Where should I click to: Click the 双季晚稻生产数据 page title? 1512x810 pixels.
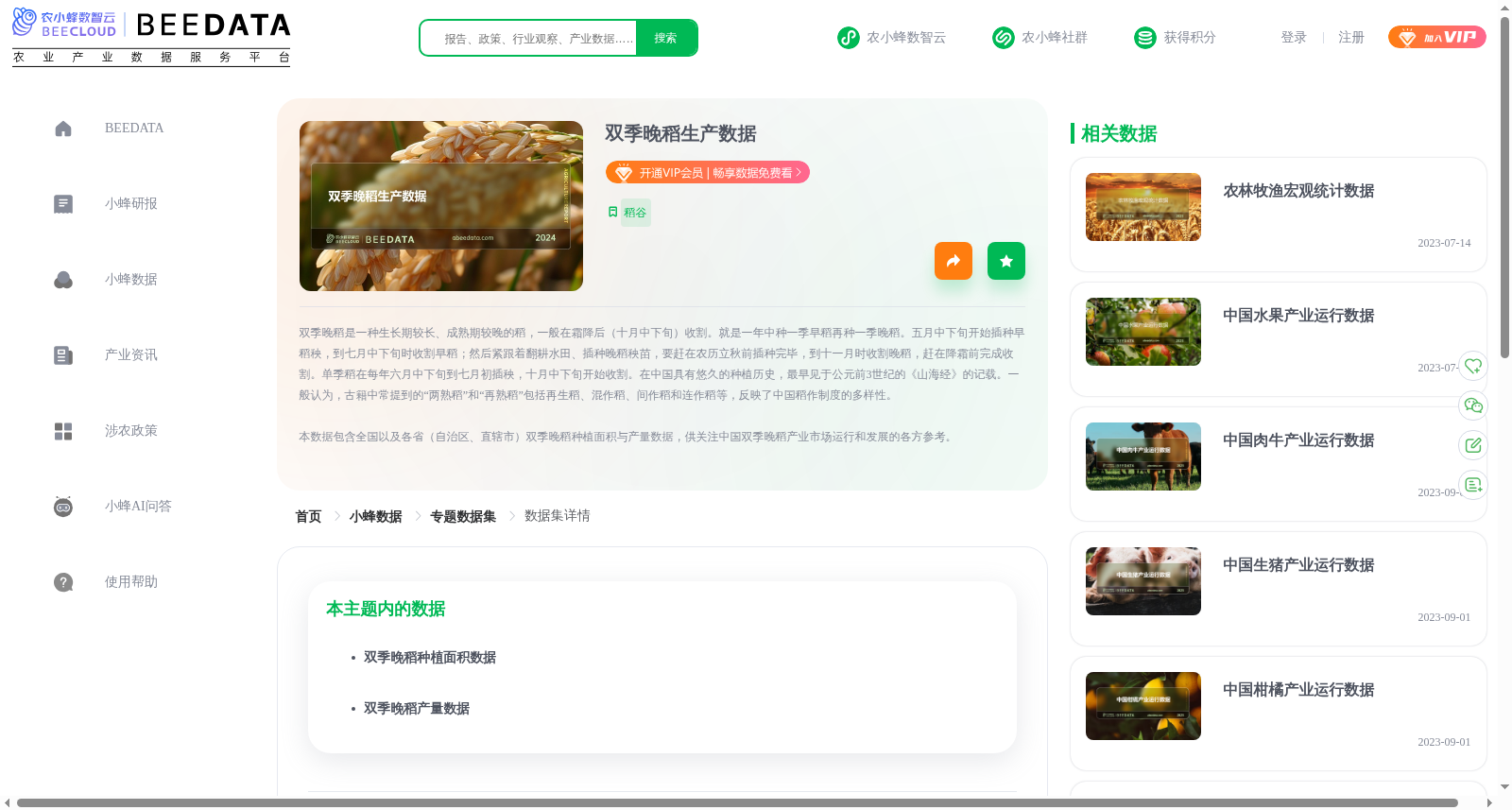tap(680, 133)
